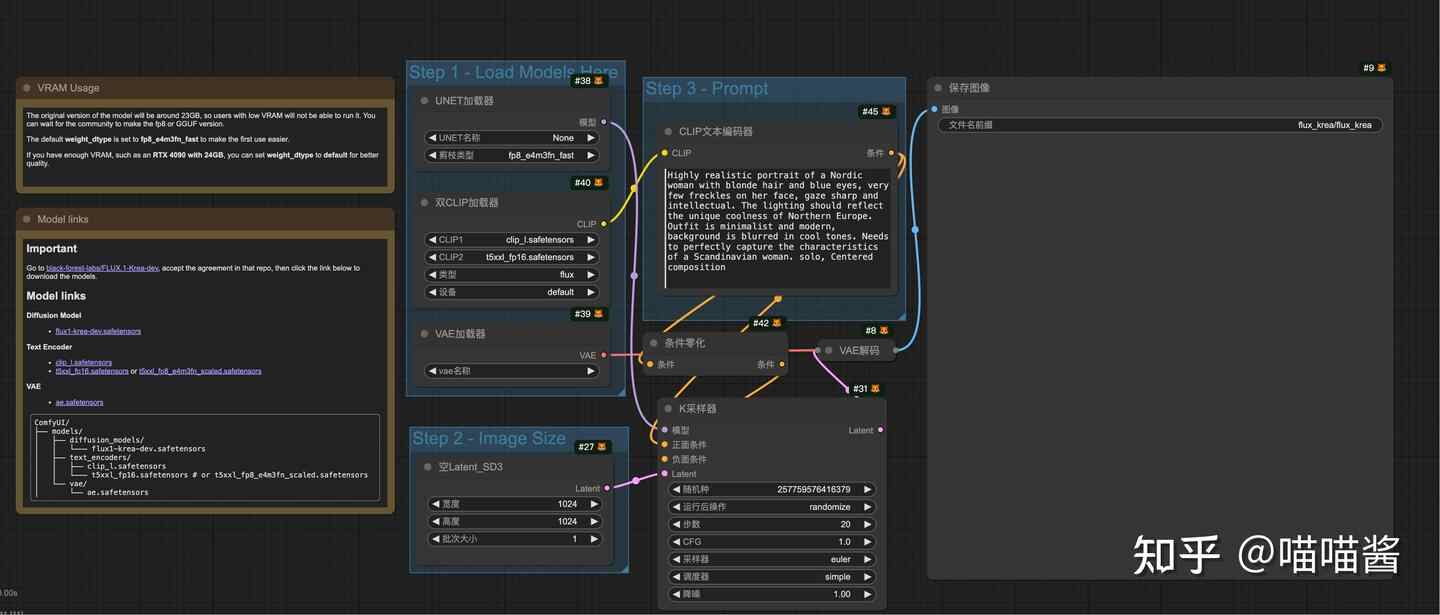Decrease CFG with its left arrow
This screenshot has width=1440, height=615.
[x=675, y=542]
